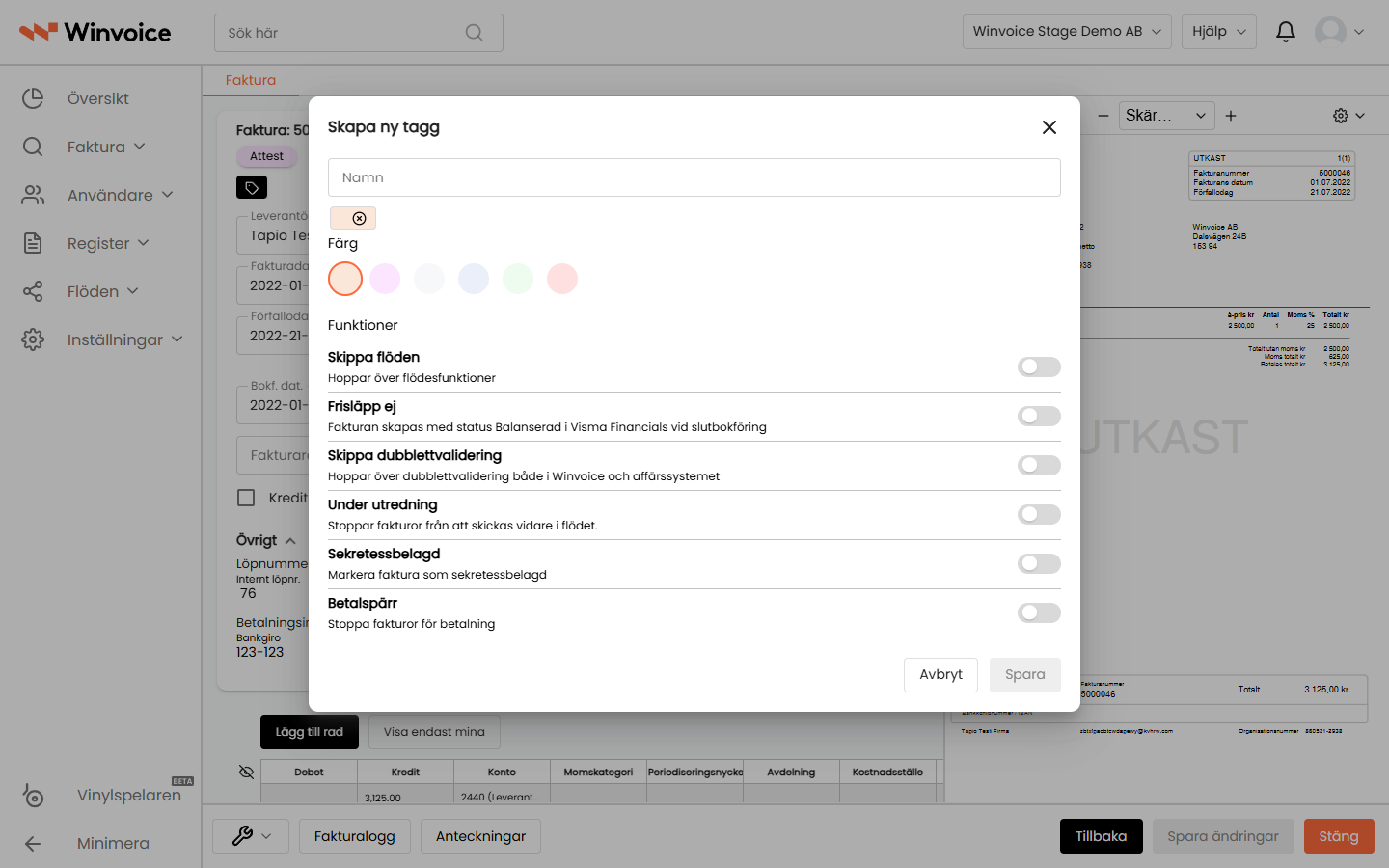Click the black tag icon under Attest
Image resolution: width=1389 pixels, height=868 pixels.
252,187
